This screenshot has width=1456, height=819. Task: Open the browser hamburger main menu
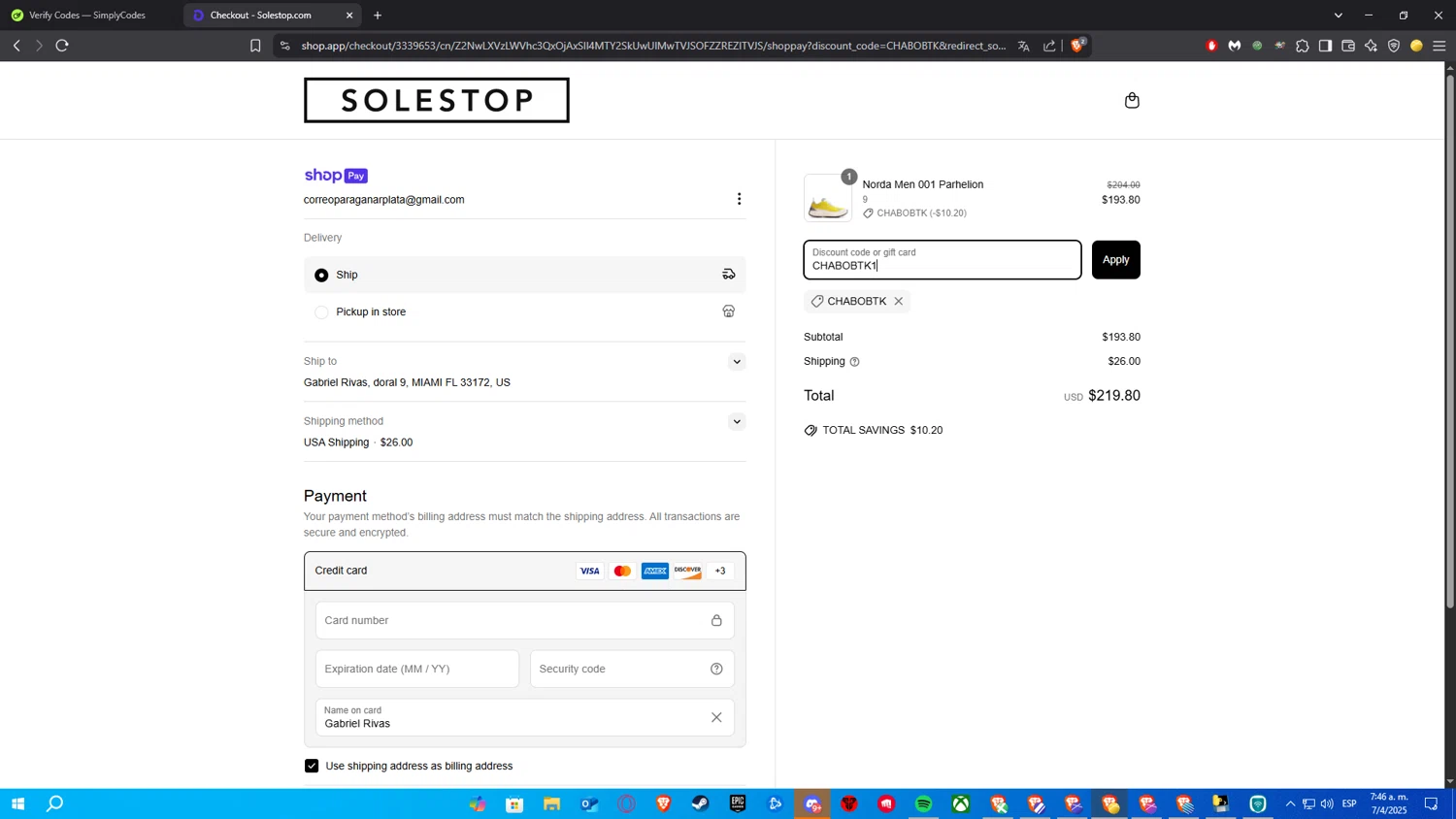coord(1439,46)
